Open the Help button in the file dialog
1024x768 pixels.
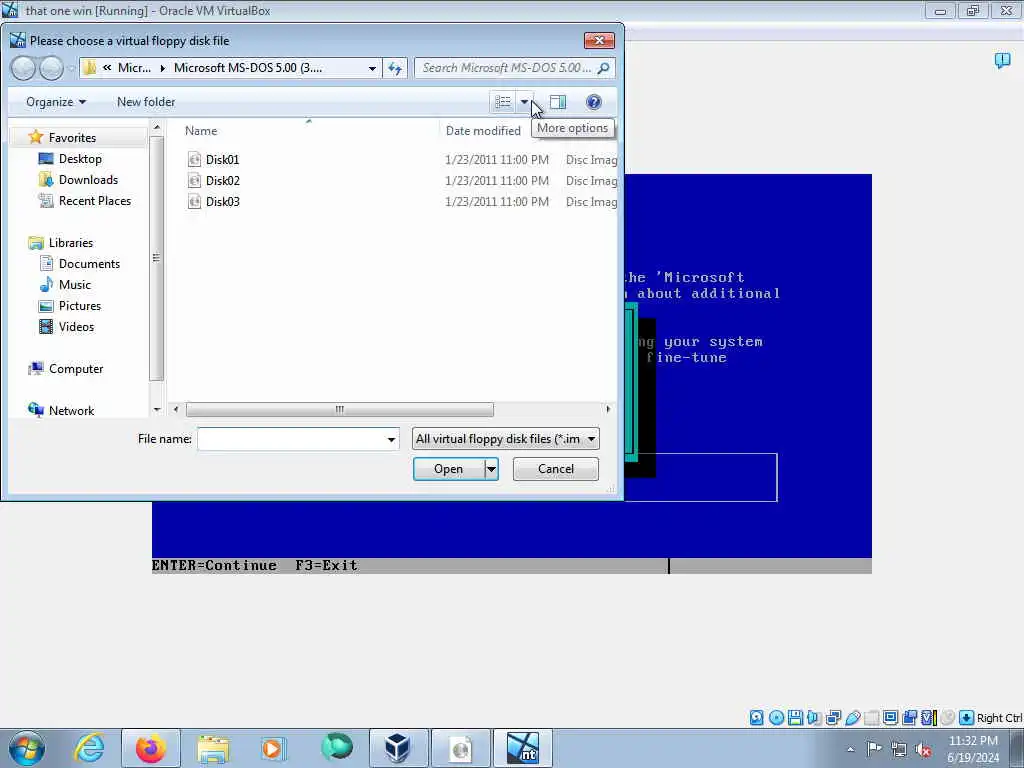click(593, 102)
